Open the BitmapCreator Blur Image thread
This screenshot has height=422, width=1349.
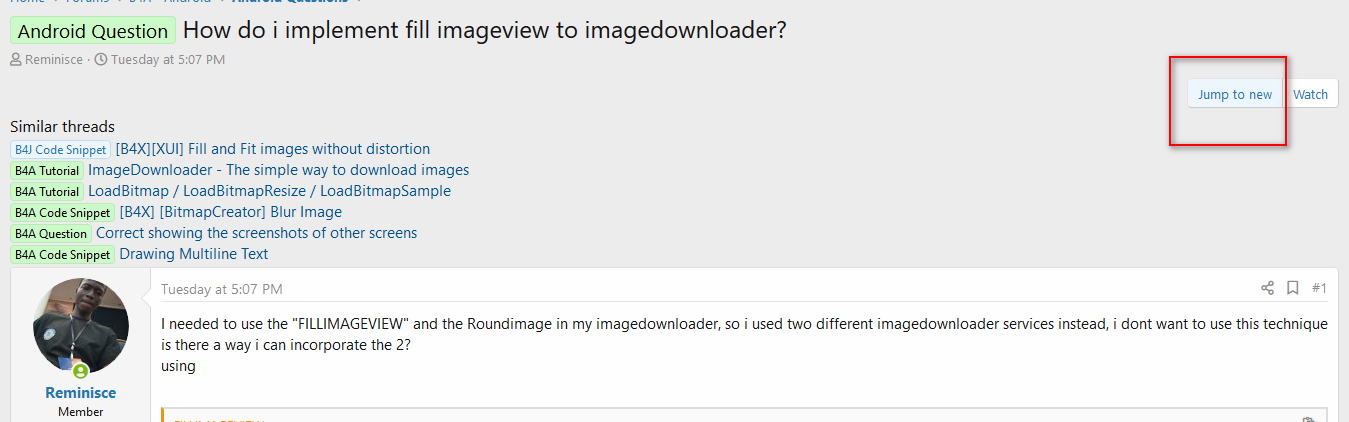(230, 212)
